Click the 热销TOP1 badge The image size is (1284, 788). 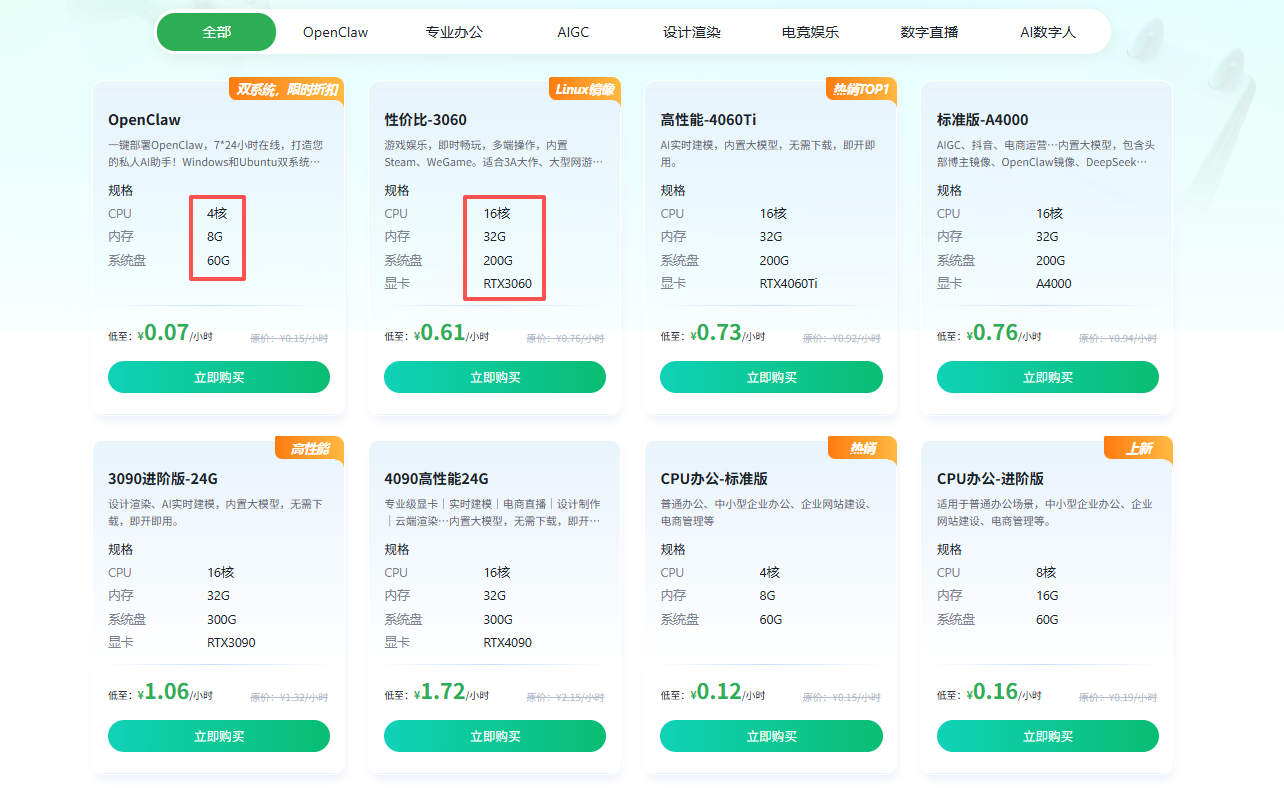click(861, 89)
